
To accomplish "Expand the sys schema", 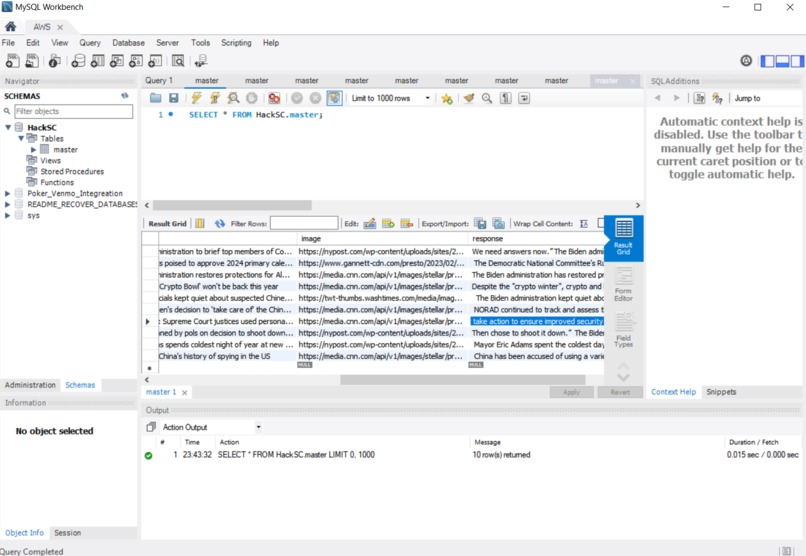I will coord(7,215).
